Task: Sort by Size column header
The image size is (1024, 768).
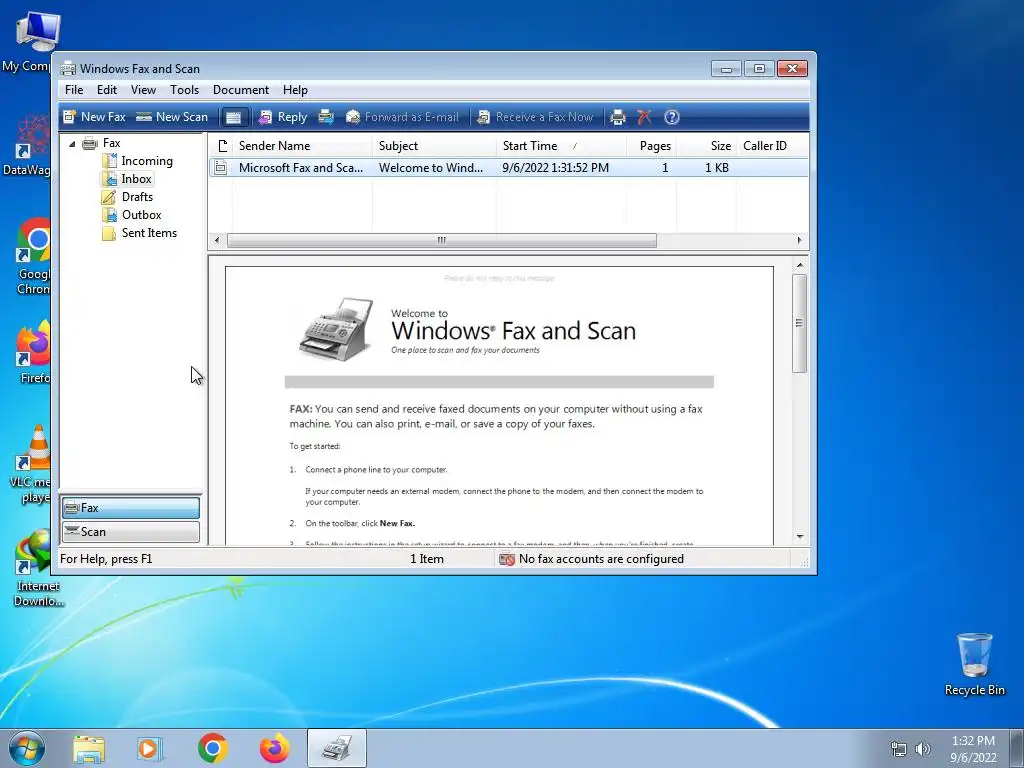Action: pos(707,146)
